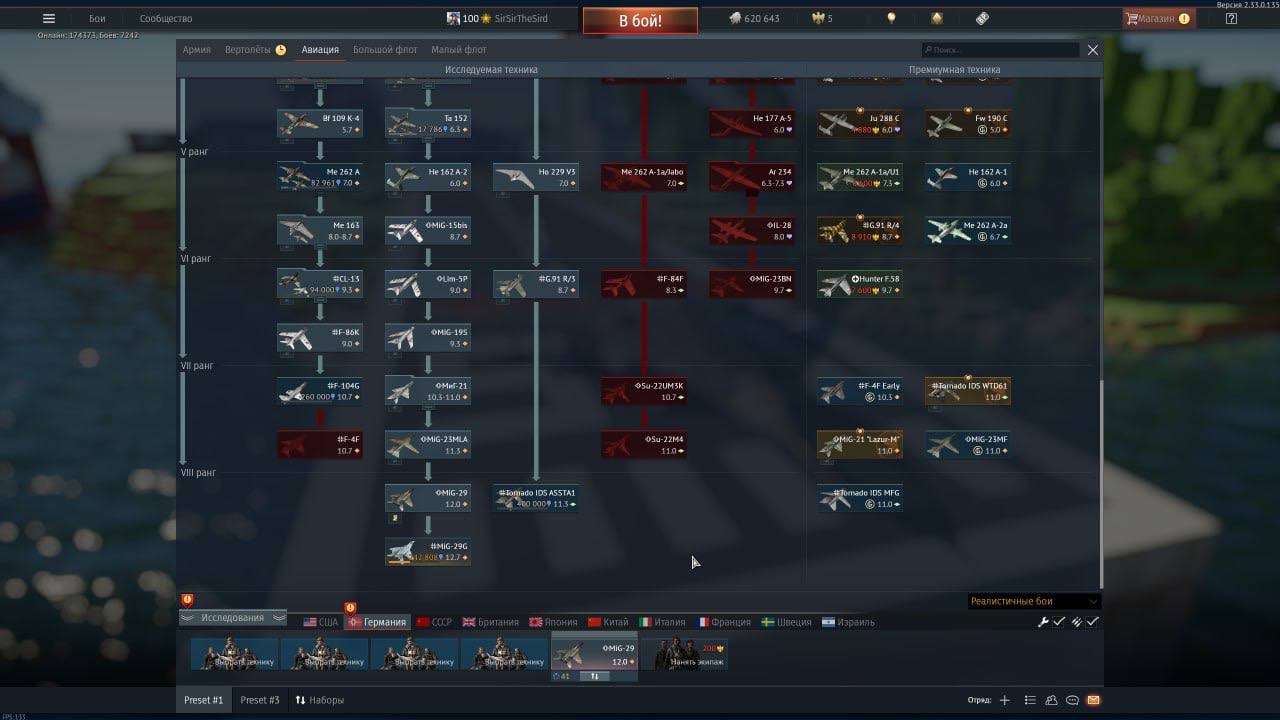This screenshot has height=720, width=1280.
Task: Open the Реалистичные бои game mode dropdown
Action: click(1034, 601)
